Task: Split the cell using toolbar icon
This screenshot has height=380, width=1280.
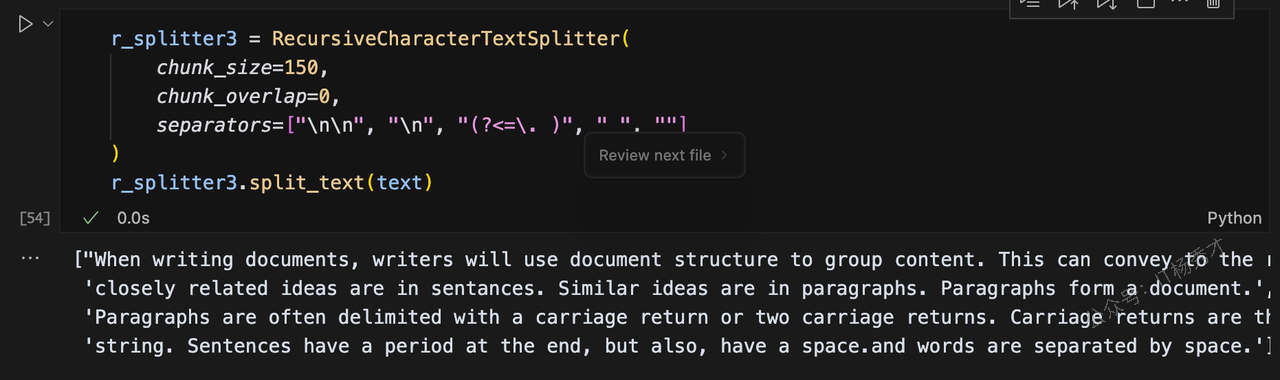Action: pyautogui.click(x=1145, y=4)
